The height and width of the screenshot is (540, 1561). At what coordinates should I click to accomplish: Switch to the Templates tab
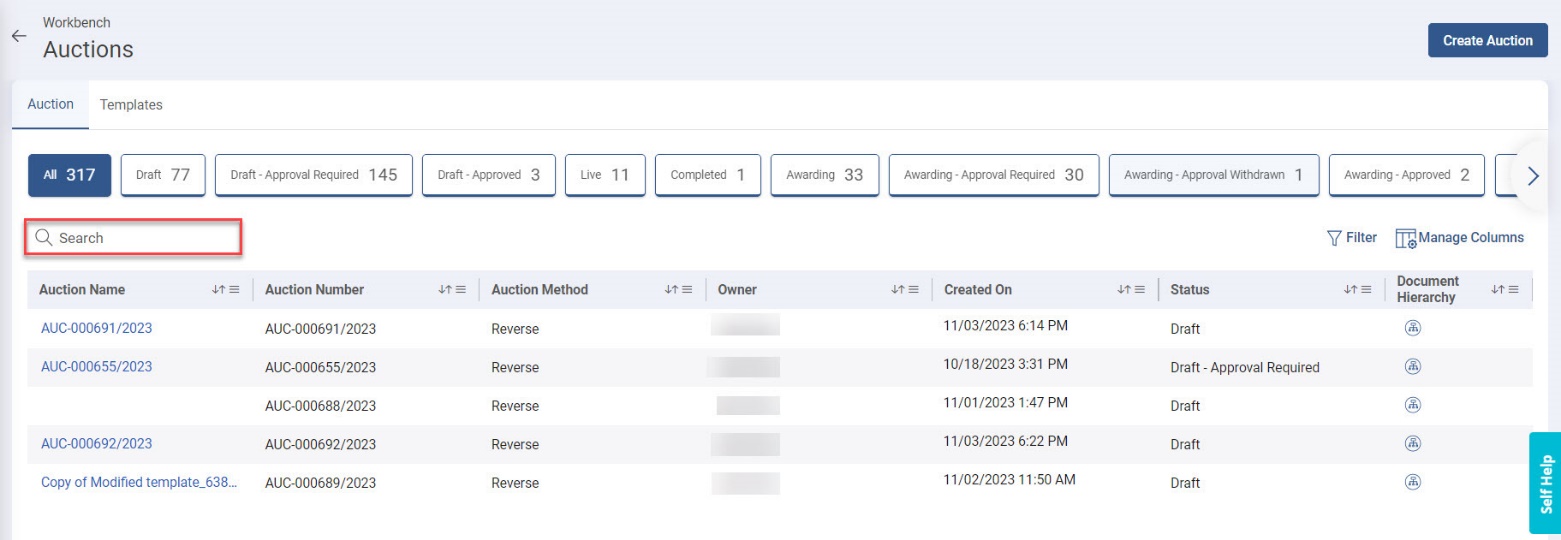tap(131, 105)
